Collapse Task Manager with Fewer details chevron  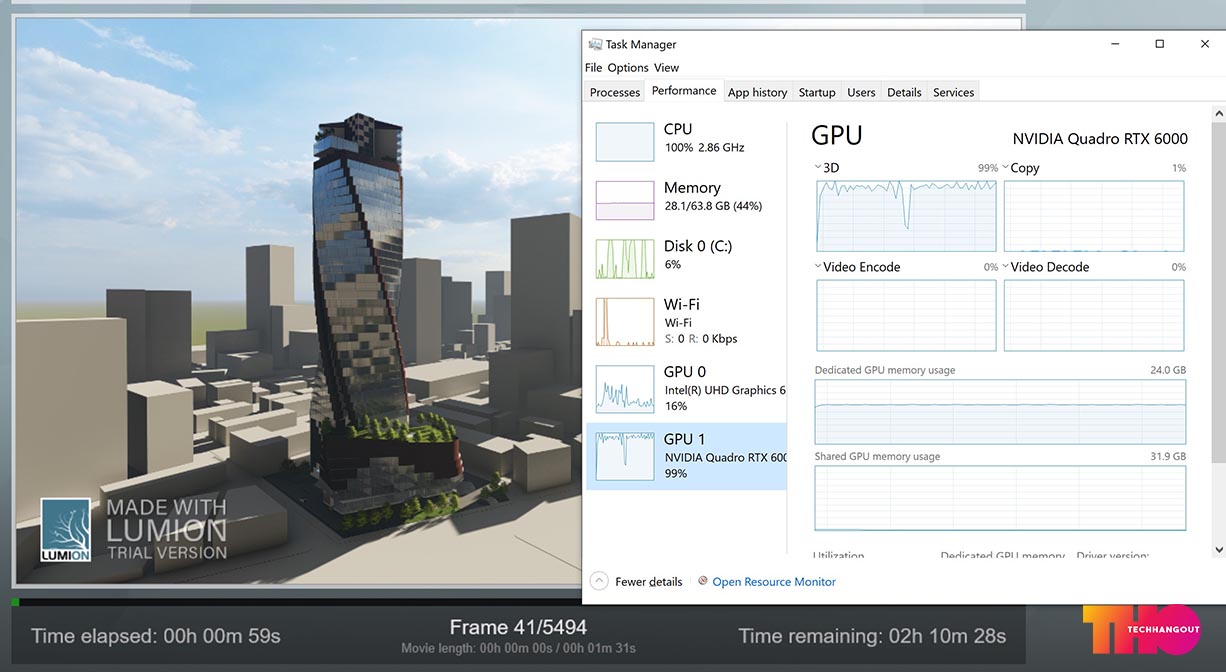pos(599,581)
